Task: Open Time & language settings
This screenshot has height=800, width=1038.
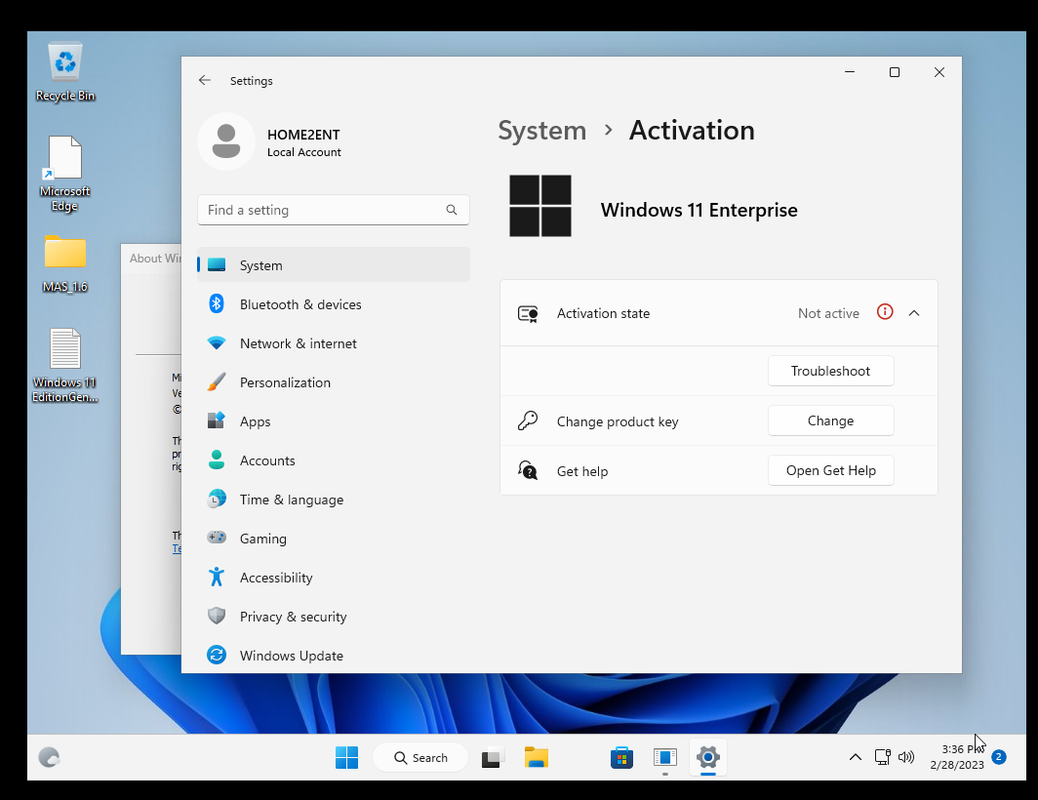Action: pyautogui.click(x=333, y=499)
